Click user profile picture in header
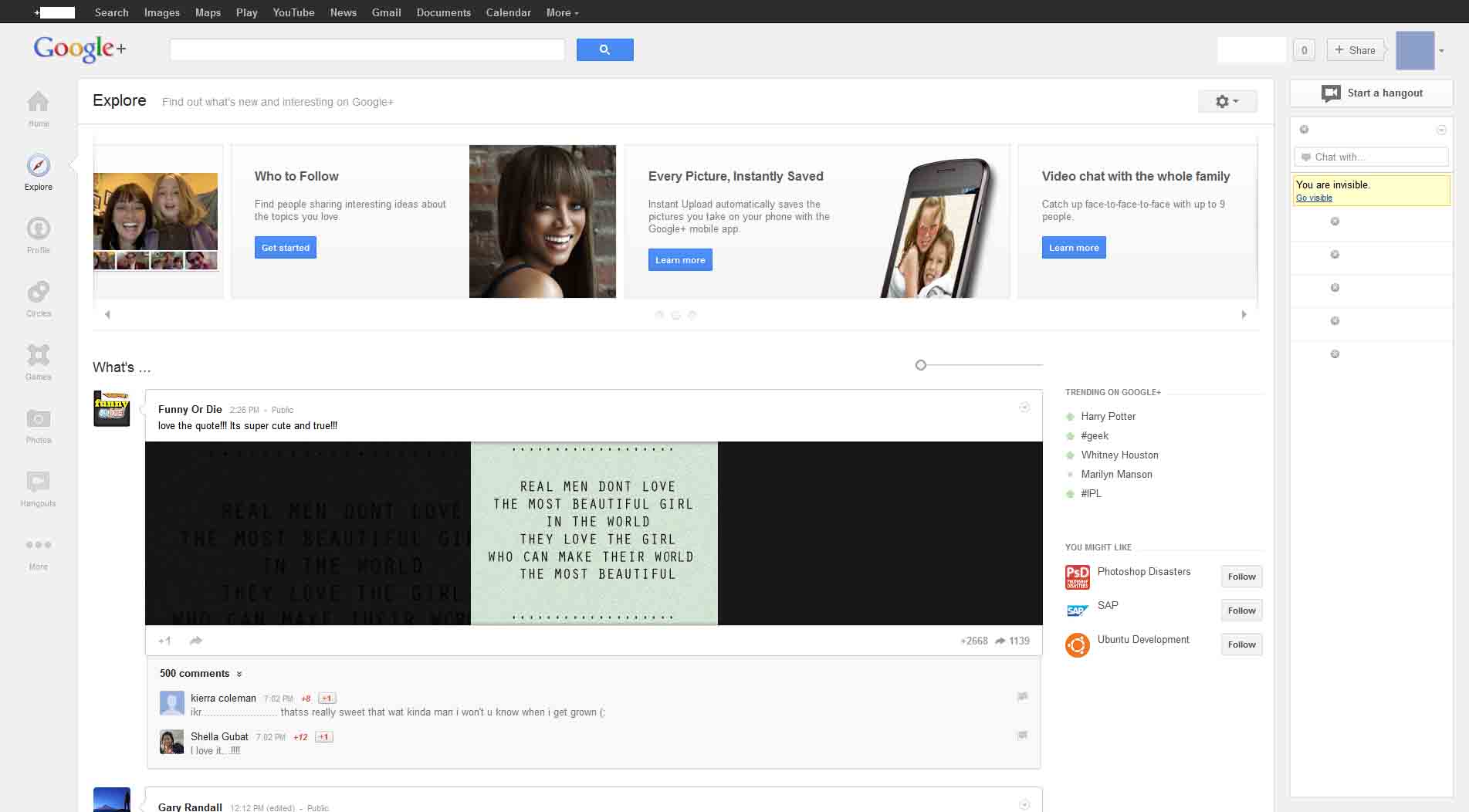The image size is (1469, 812). coord(1415,51)
